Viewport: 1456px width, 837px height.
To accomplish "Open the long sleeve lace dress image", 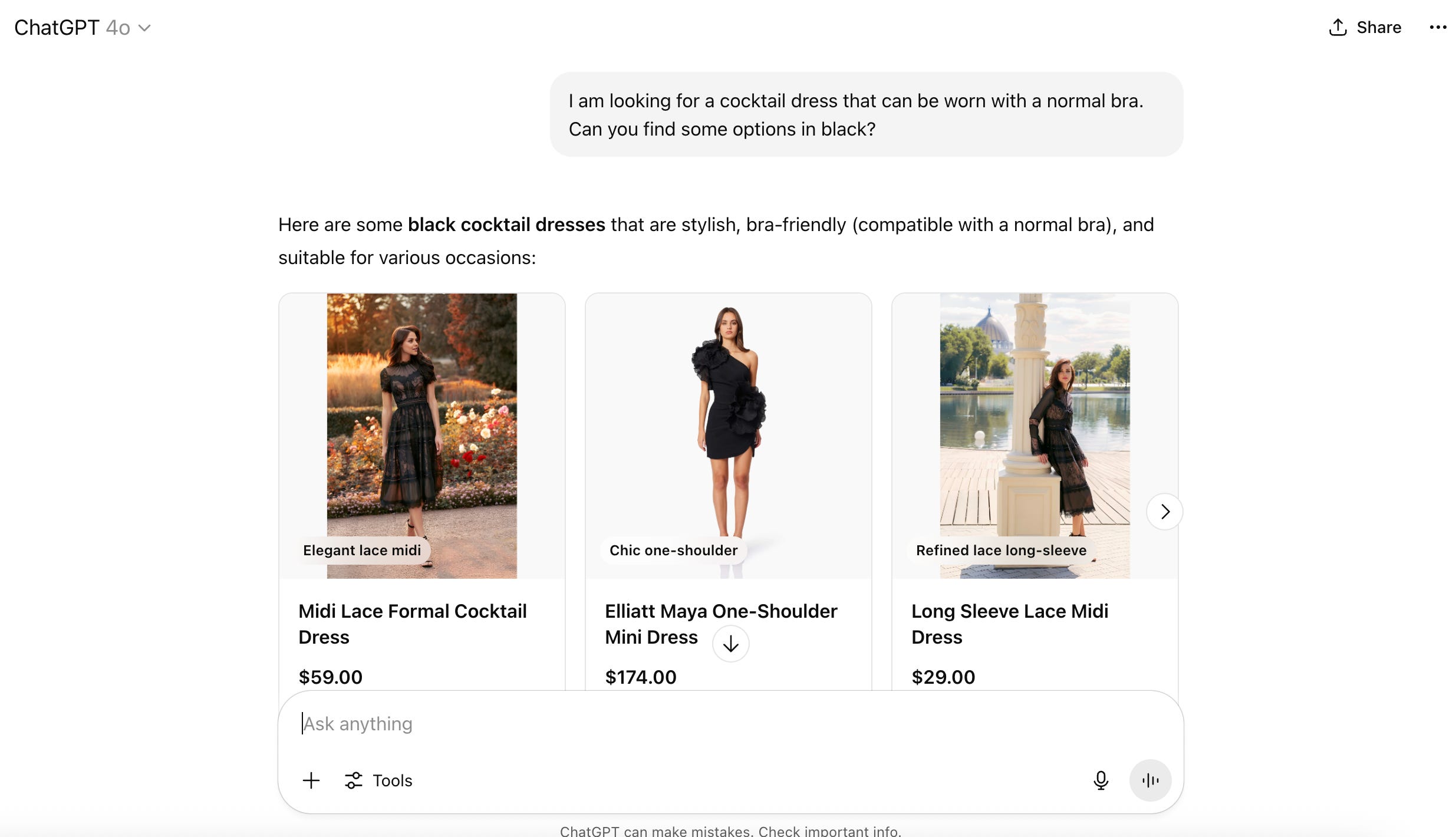I will click(1035, 436).
